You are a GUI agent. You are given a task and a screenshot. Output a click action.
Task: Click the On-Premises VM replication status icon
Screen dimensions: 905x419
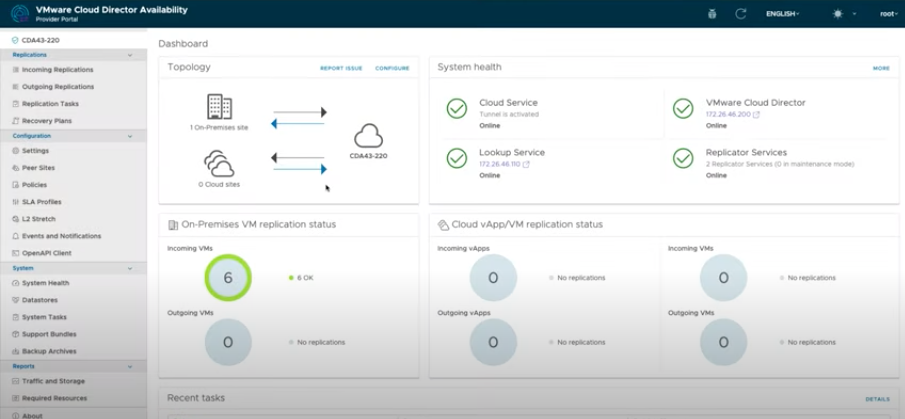coord(173,225)
